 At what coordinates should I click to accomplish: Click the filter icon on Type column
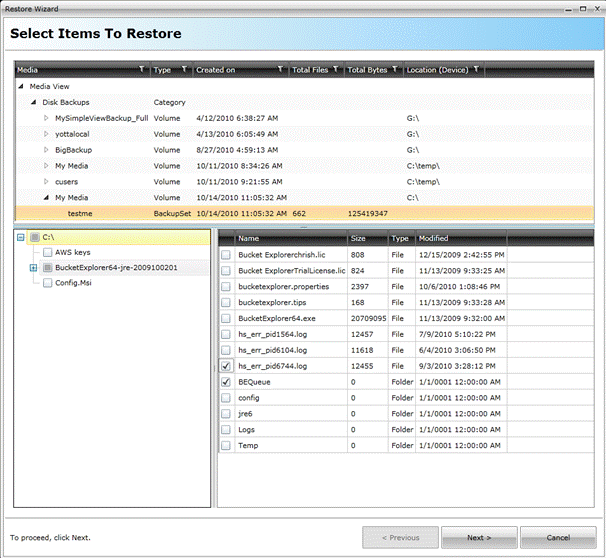click(x=184, y=69)
